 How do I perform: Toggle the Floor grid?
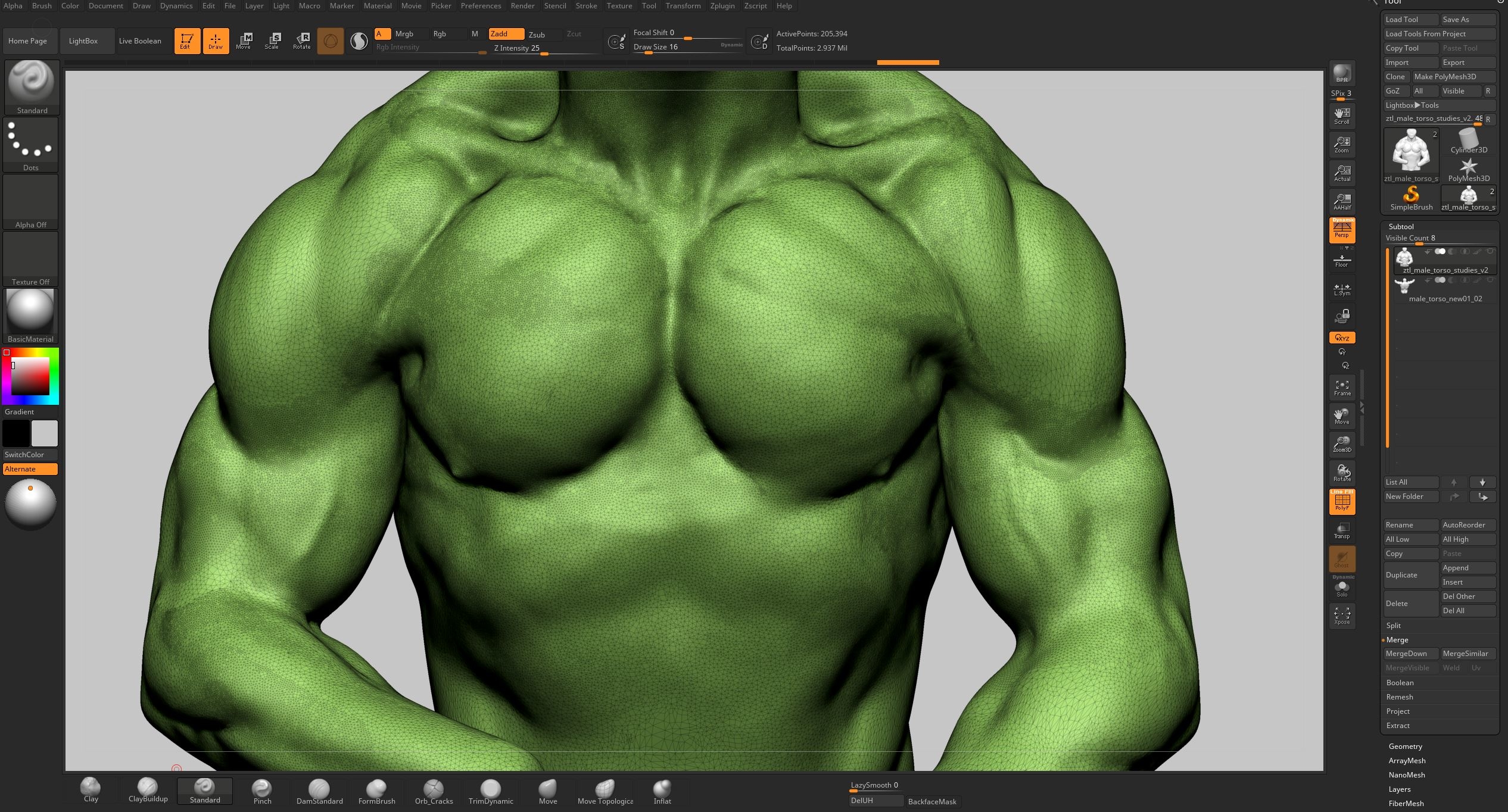pyautogui.click(x=1342, y=260)
